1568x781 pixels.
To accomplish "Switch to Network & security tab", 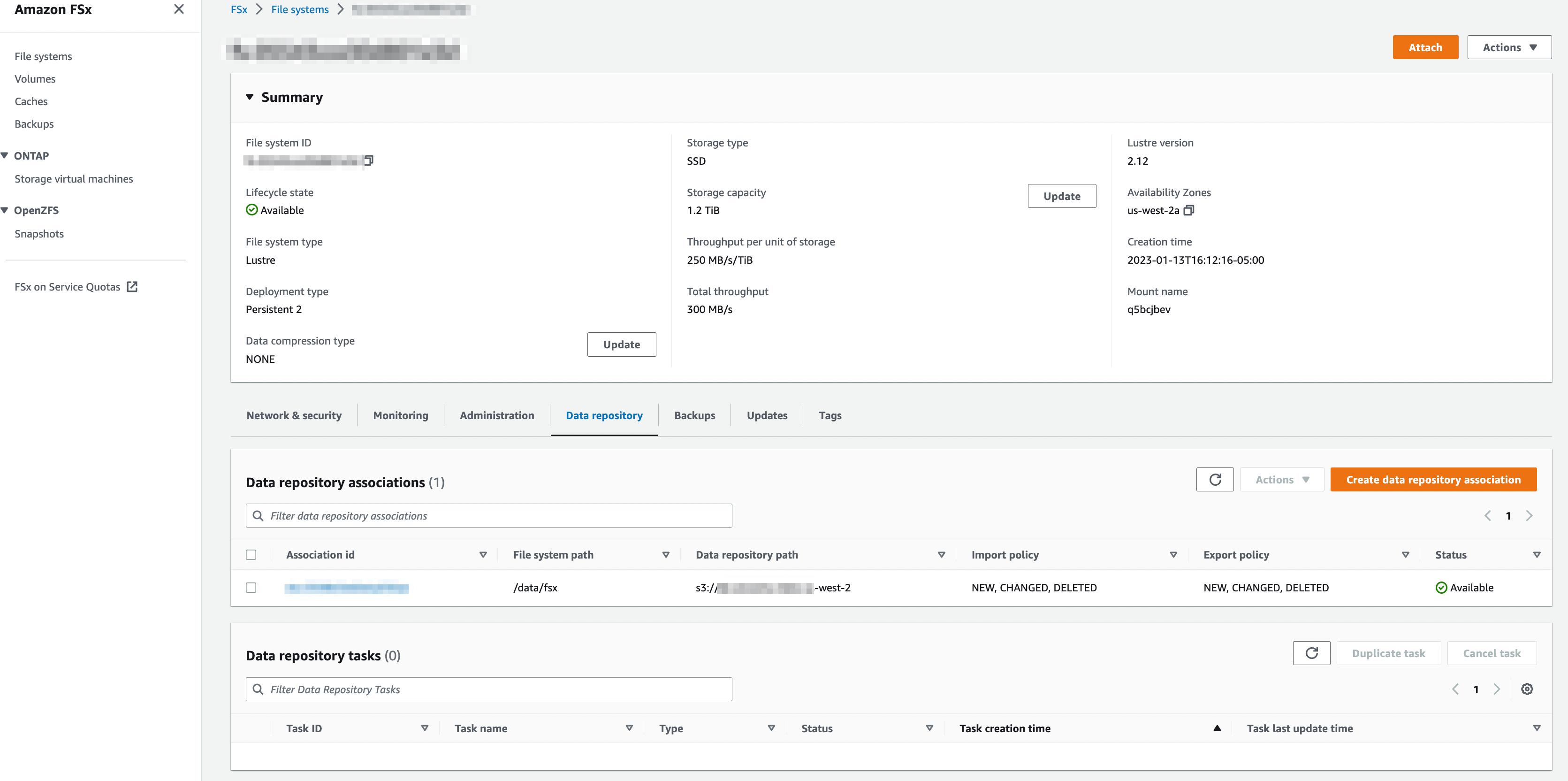I will pos(294,416).
